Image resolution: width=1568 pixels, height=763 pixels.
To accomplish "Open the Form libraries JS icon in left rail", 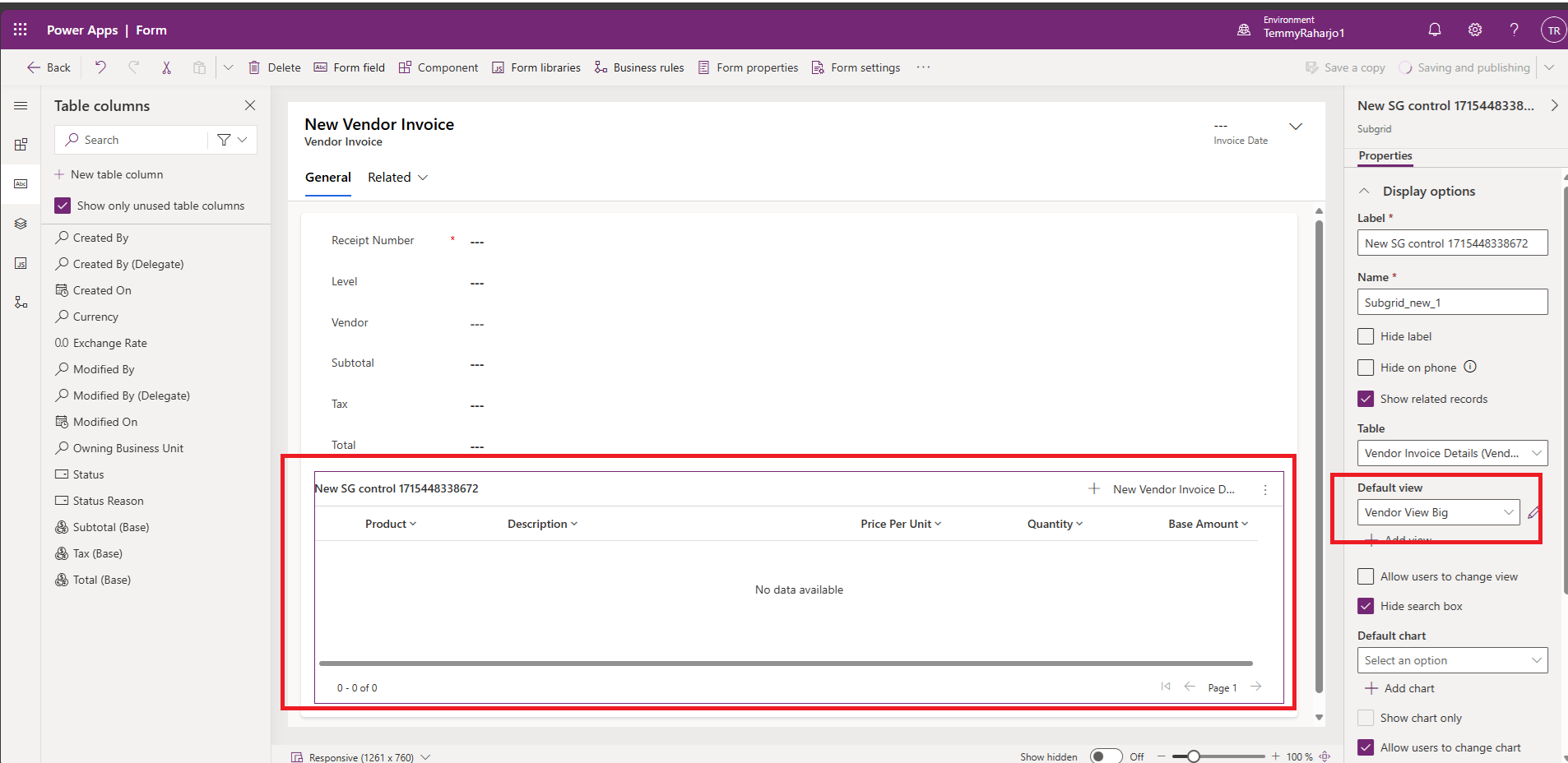I will tap(21, 263).
